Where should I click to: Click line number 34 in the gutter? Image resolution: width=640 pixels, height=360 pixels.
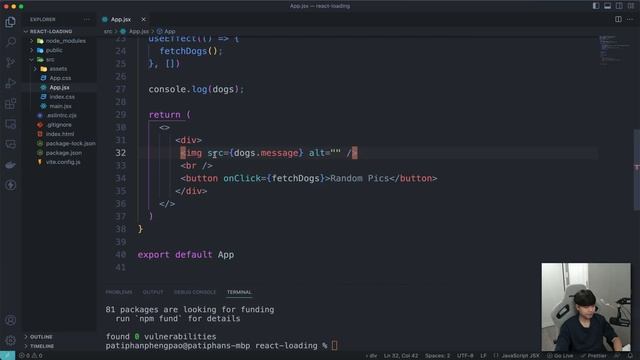120,178
